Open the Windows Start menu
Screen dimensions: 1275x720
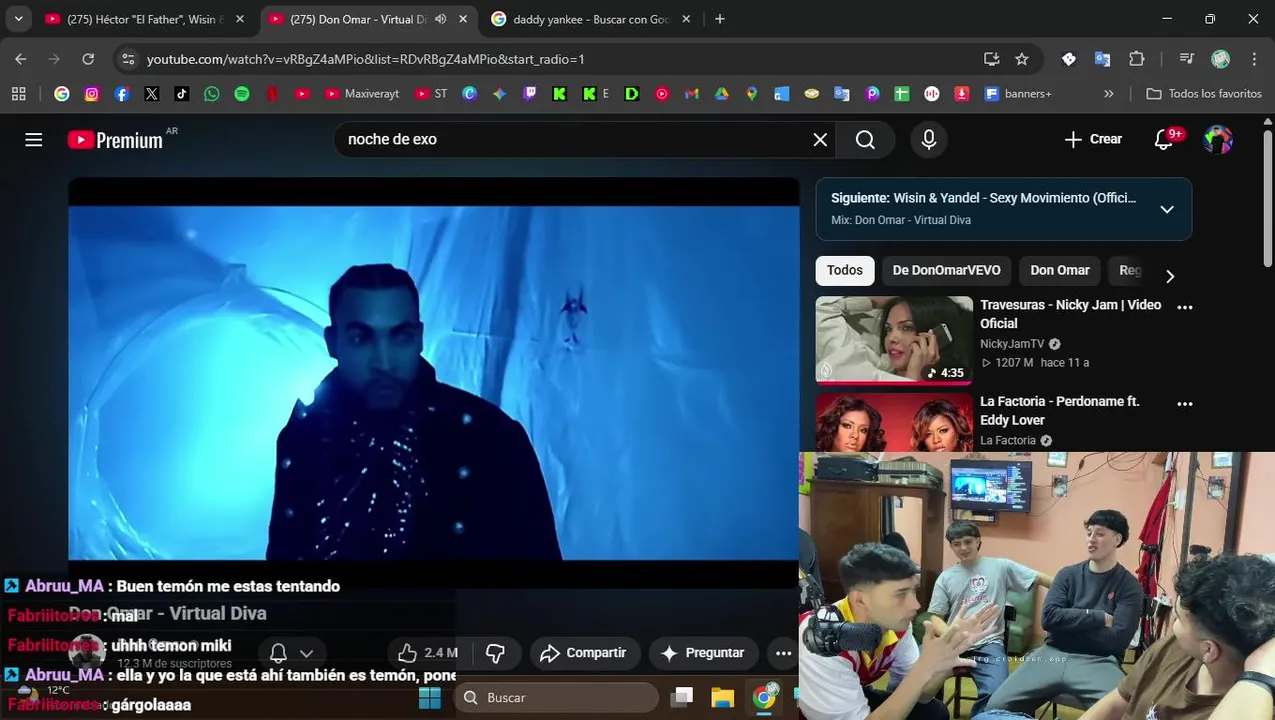[430, 697]
